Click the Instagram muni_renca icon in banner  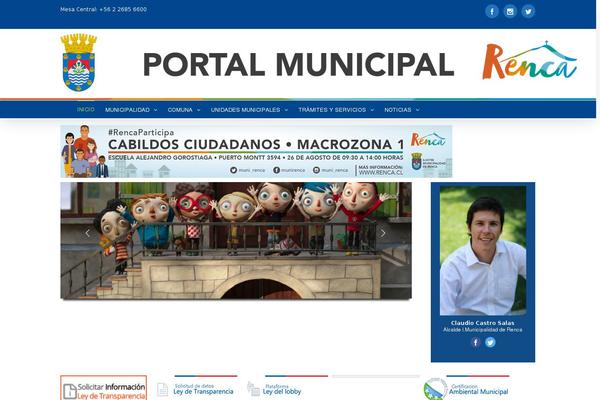pyautogui.click(x=316, y=170)
